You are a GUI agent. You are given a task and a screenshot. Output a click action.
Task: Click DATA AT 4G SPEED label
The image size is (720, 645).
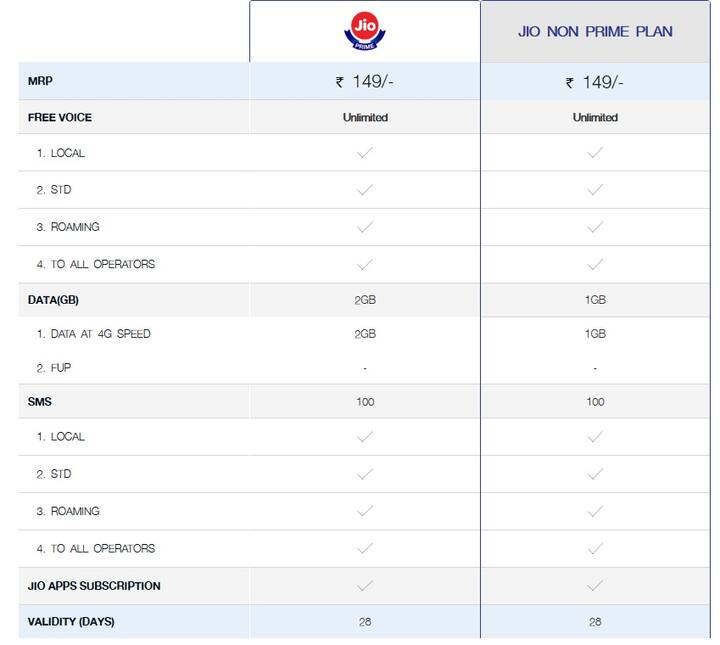point(93,334)
